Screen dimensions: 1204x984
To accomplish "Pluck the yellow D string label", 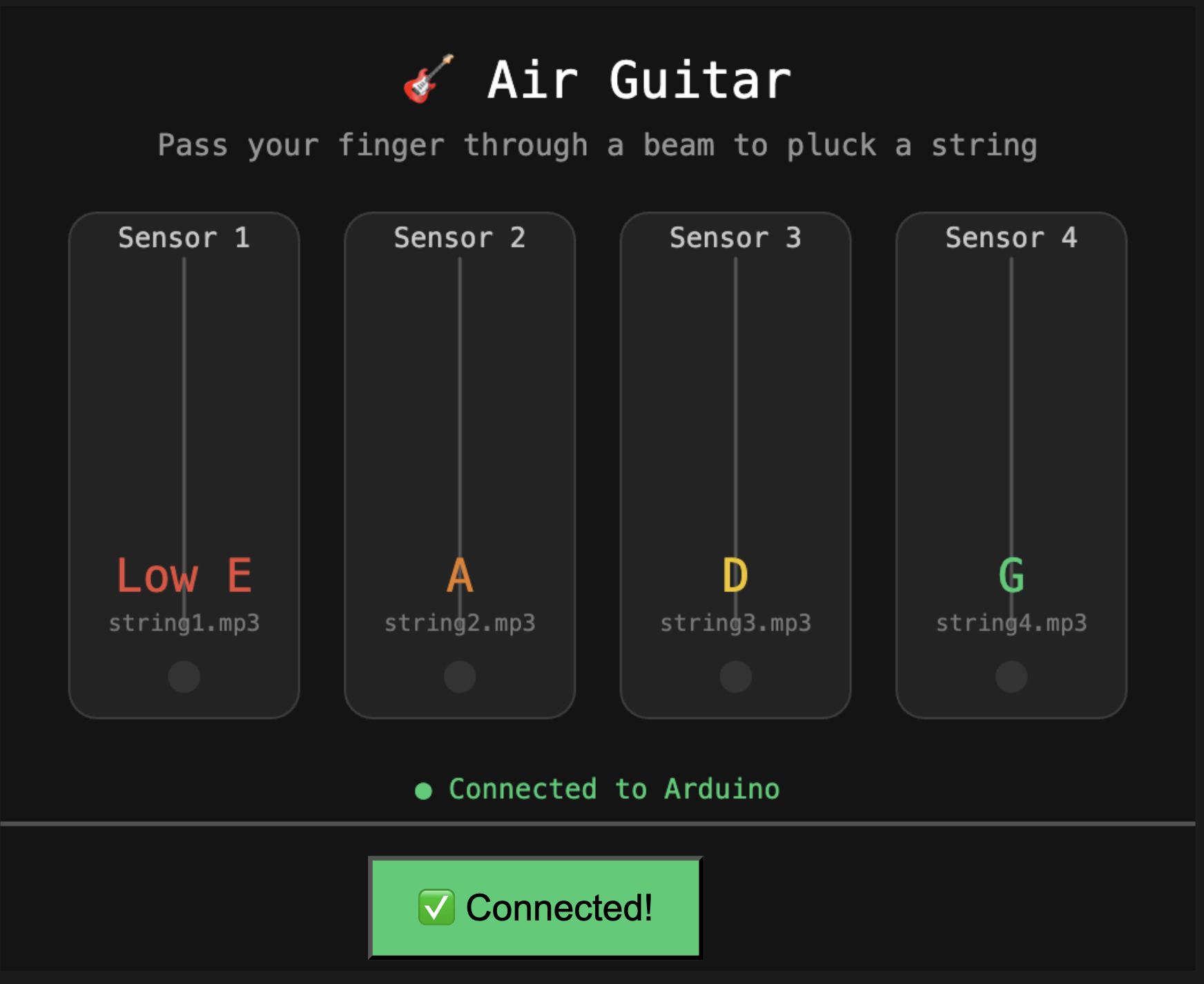I will coord(736,575).
